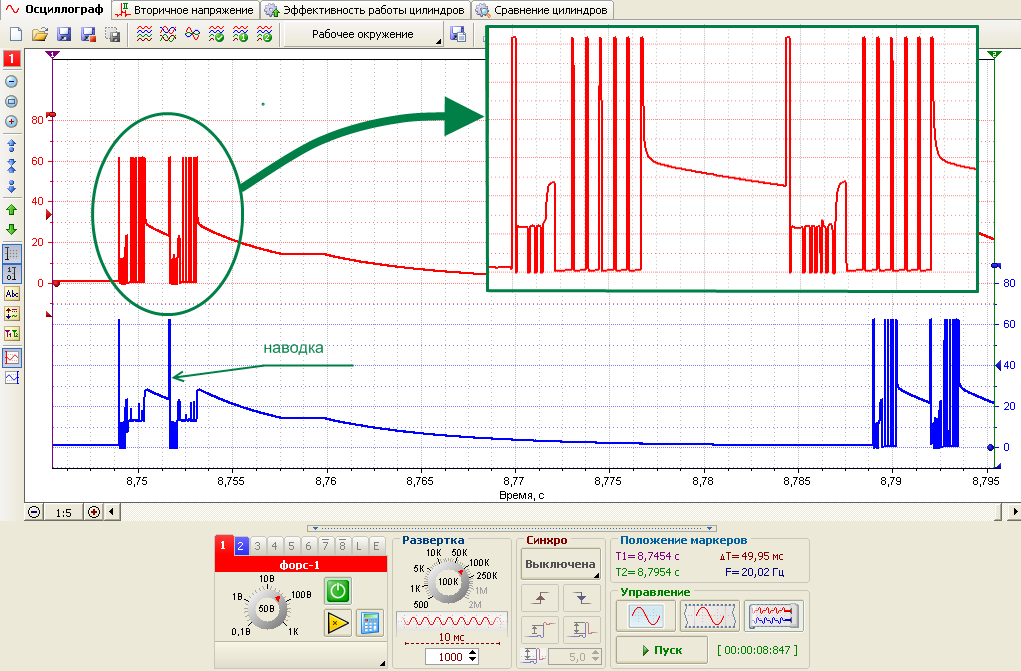Move the trace down with the green down arrow
This screenshot has width=1021, height=671.
[11, 229]
